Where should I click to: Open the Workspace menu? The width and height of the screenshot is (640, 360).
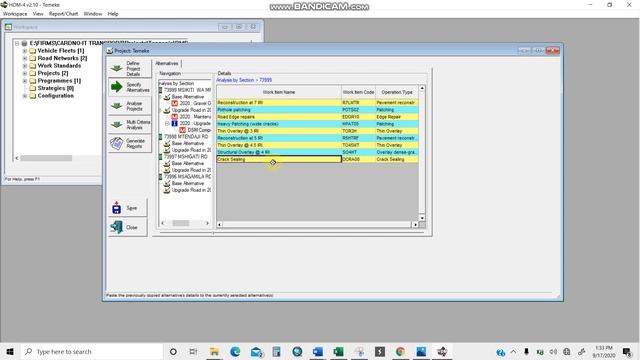[15, 14]
